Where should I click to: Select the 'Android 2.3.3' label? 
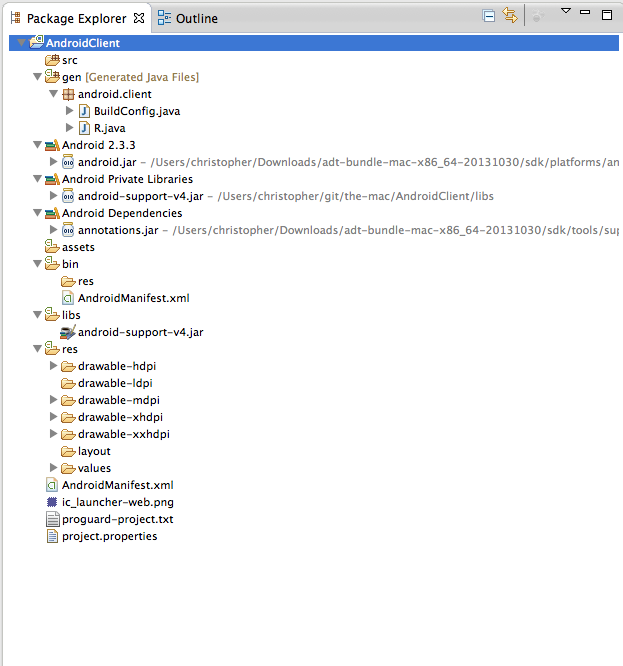click(x=99, y=145)
